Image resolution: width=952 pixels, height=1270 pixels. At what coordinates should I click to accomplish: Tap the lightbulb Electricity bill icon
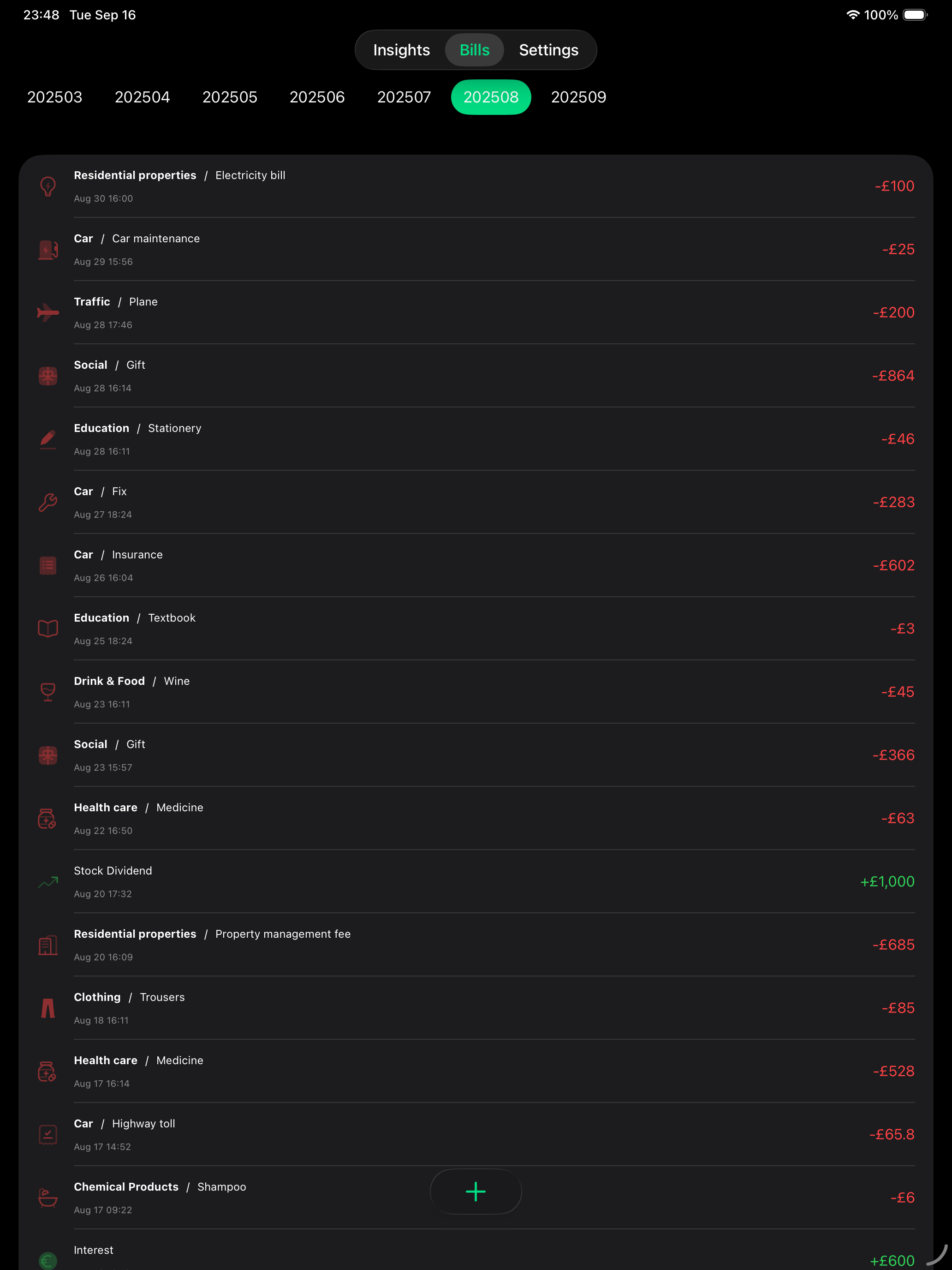point(48,186)
